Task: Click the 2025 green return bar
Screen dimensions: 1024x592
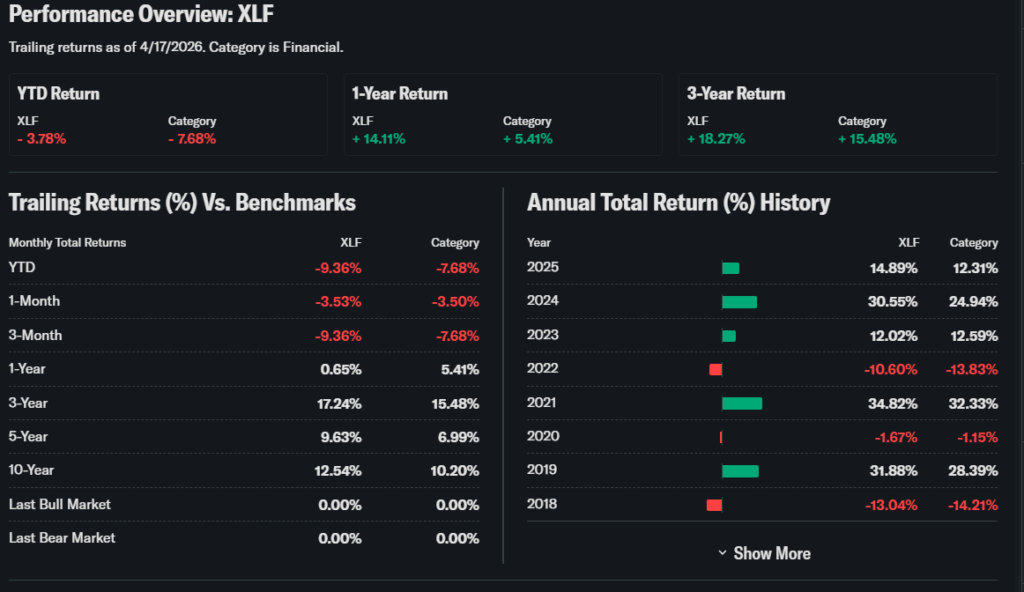Action: [730, 268]
